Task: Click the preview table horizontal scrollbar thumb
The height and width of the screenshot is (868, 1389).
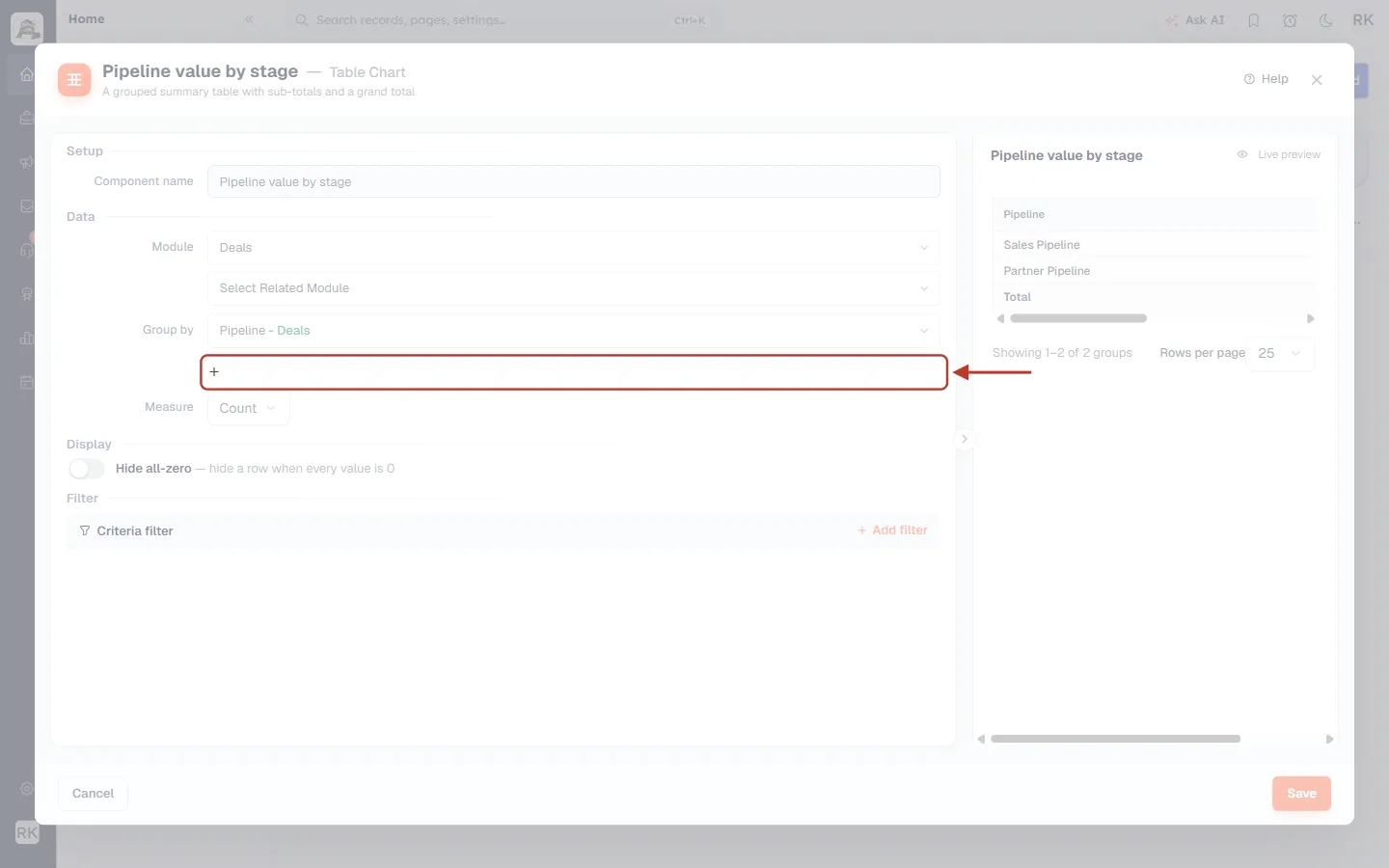Action: 1078,318
